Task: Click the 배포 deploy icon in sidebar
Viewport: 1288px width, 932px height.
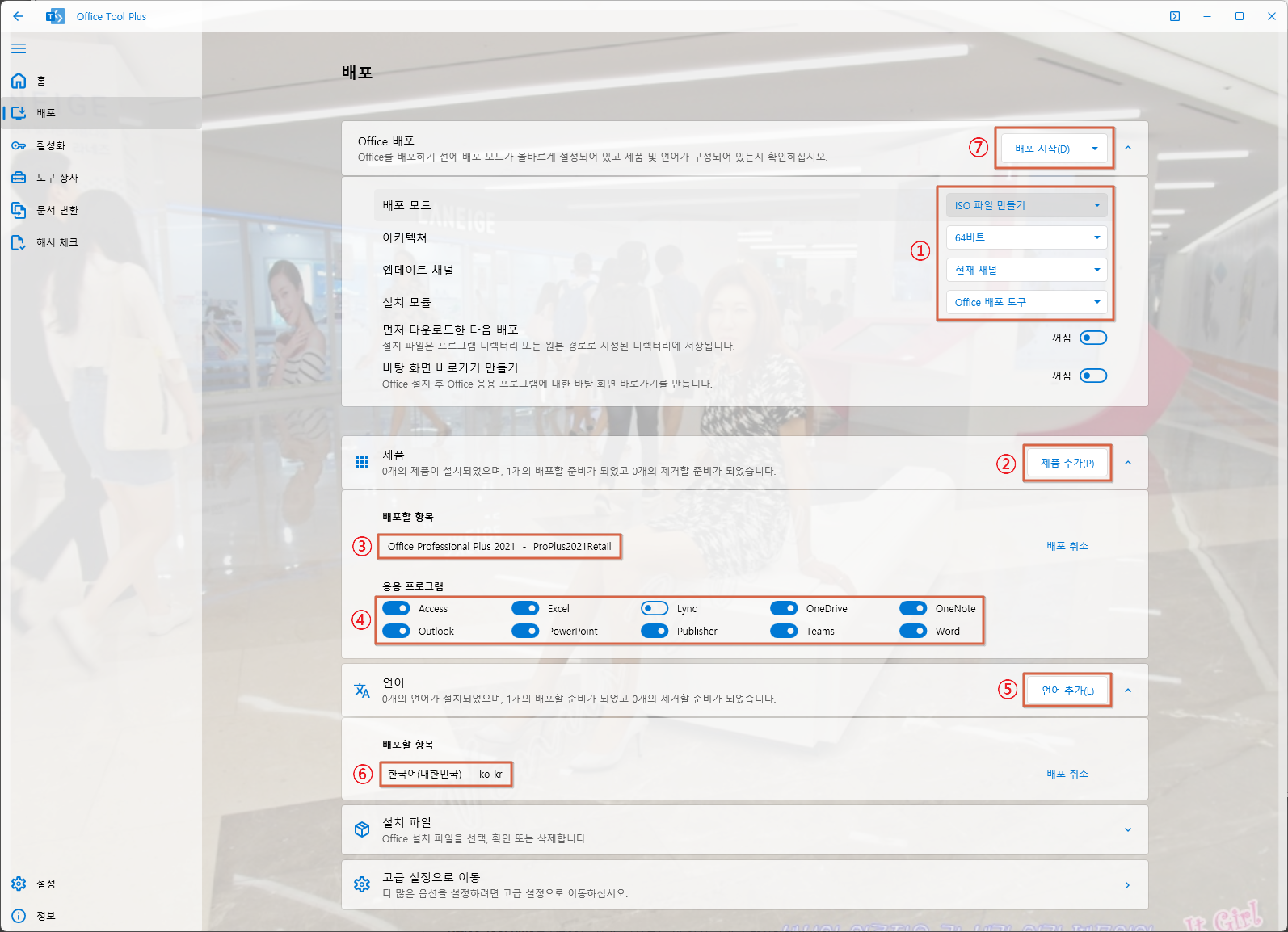Action: 19,113
